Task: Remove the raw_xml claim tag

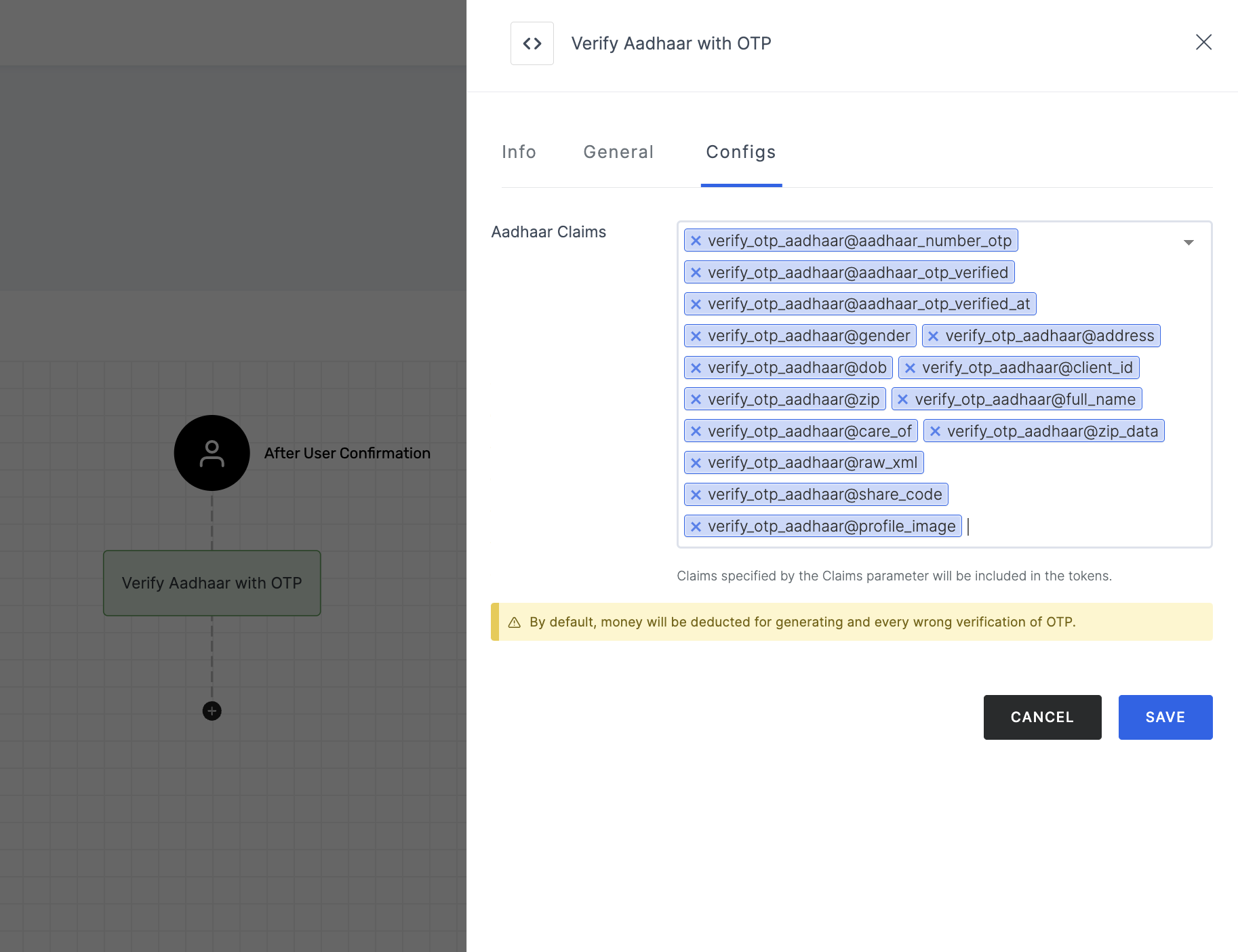Action: tap(696, 463)
